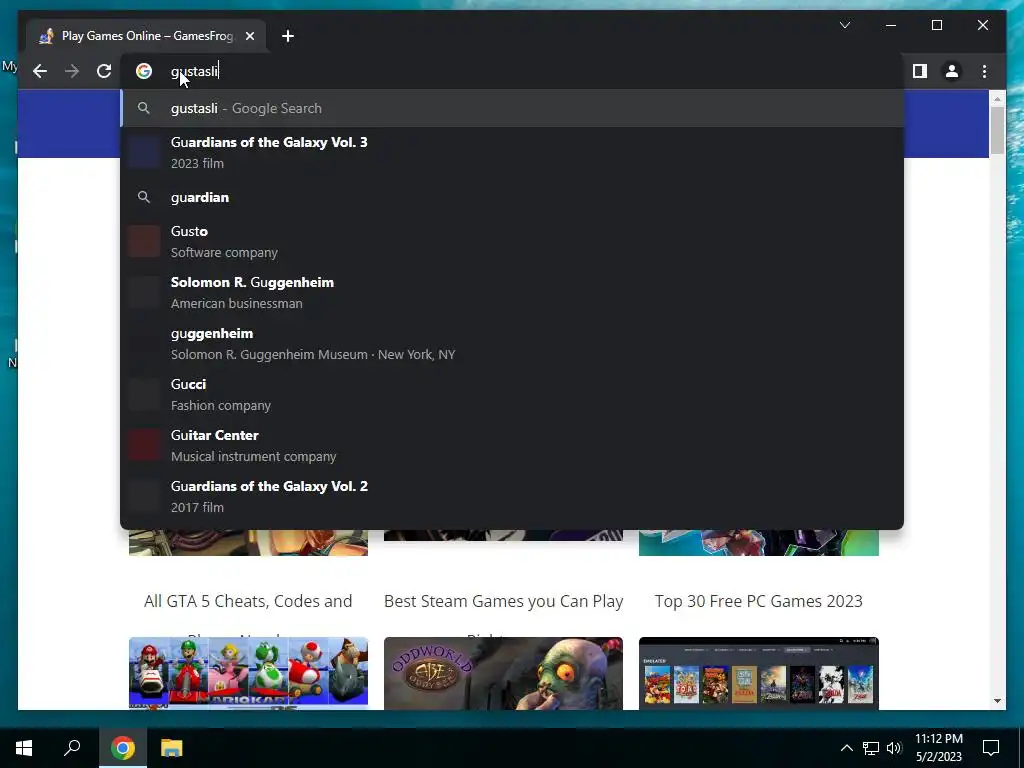The height and width of the screenshot is (768, 1024).
Task: Open Windows taskbar search
Action: pos(72,748)
